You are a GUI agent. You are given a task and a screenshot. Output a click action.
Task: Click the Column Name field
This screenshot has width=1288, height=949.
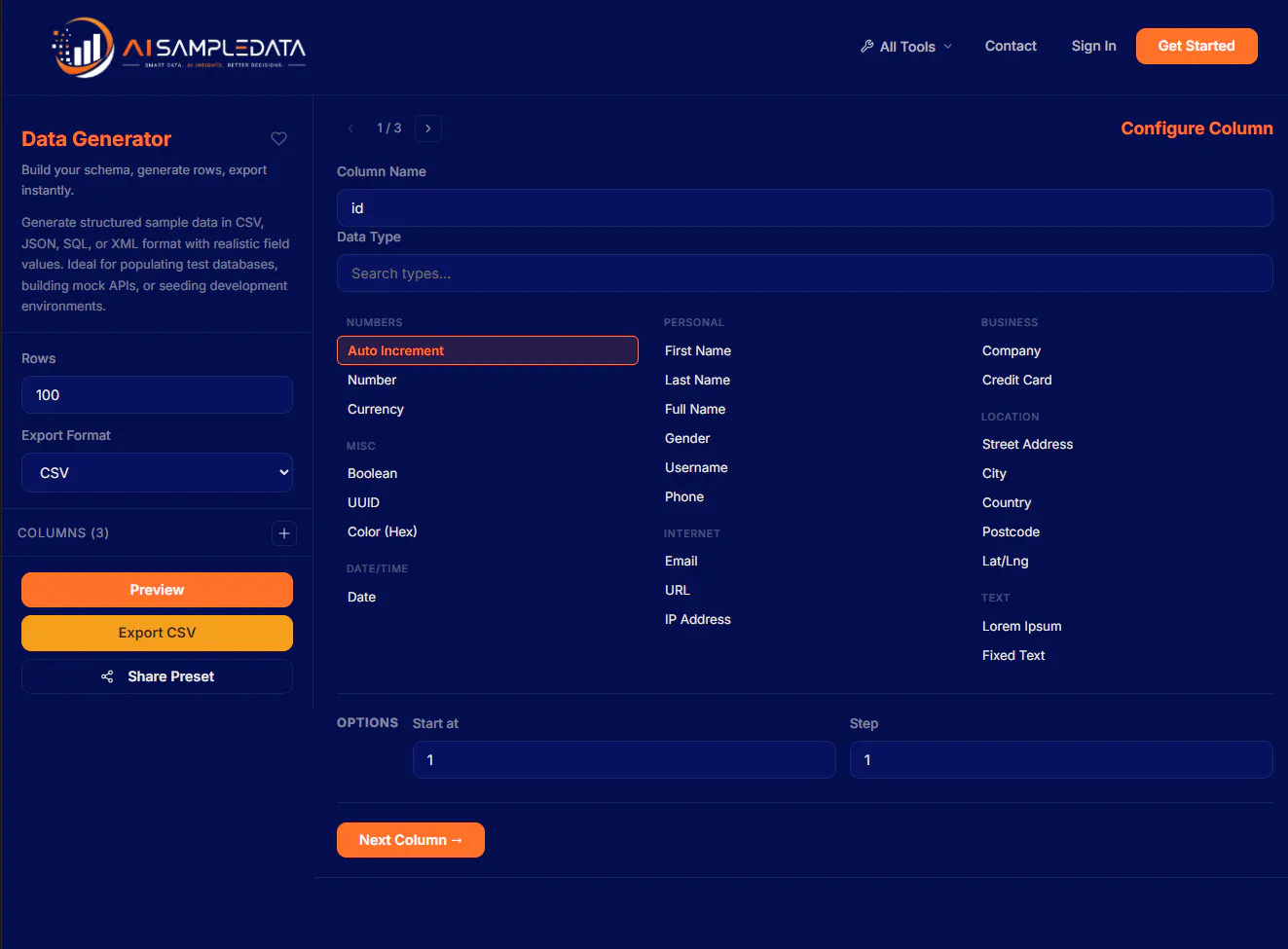pos(804,208)
